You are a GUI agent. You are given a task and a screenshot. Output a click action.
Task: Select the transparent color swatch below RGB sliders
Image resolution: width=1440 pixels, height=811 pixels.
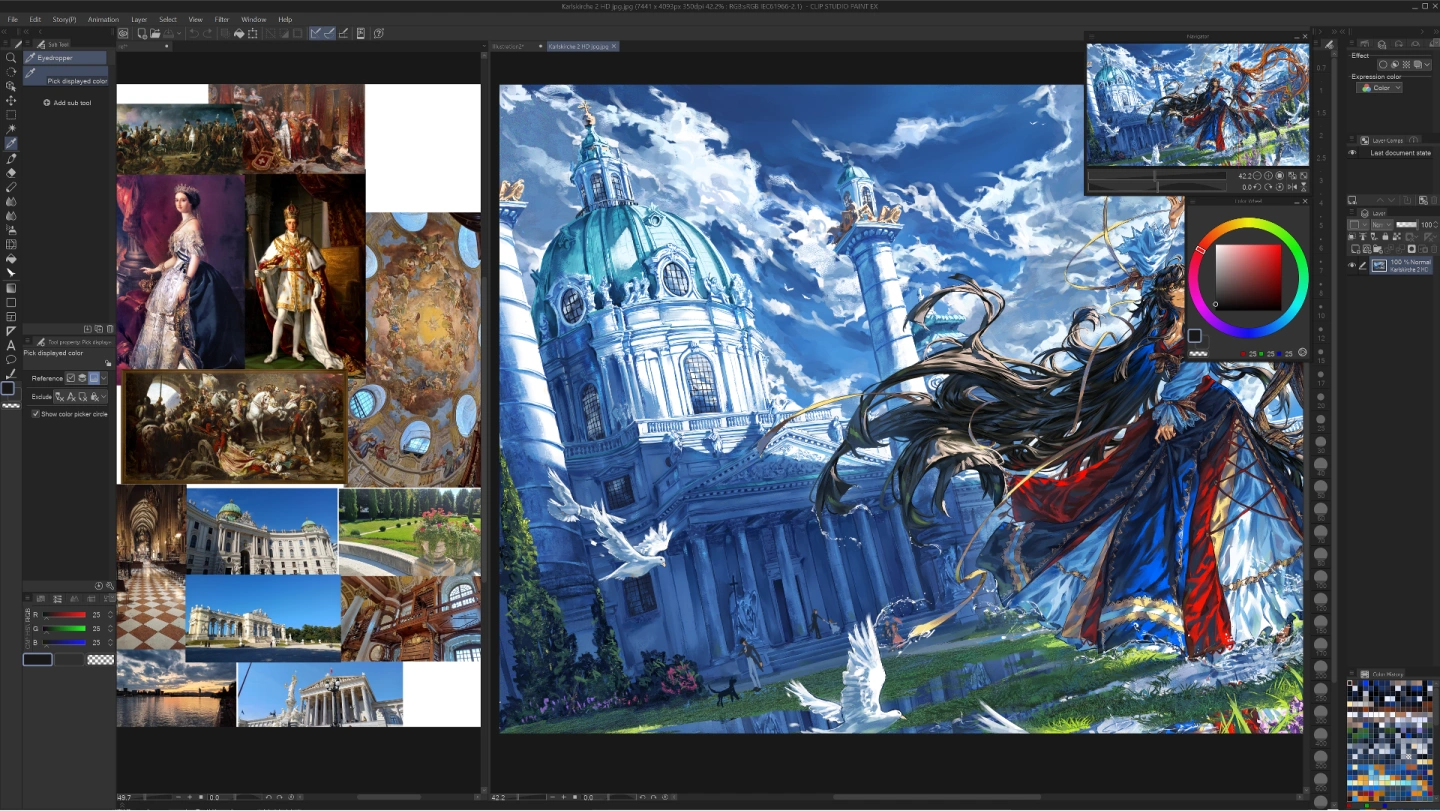coord(100,660)
